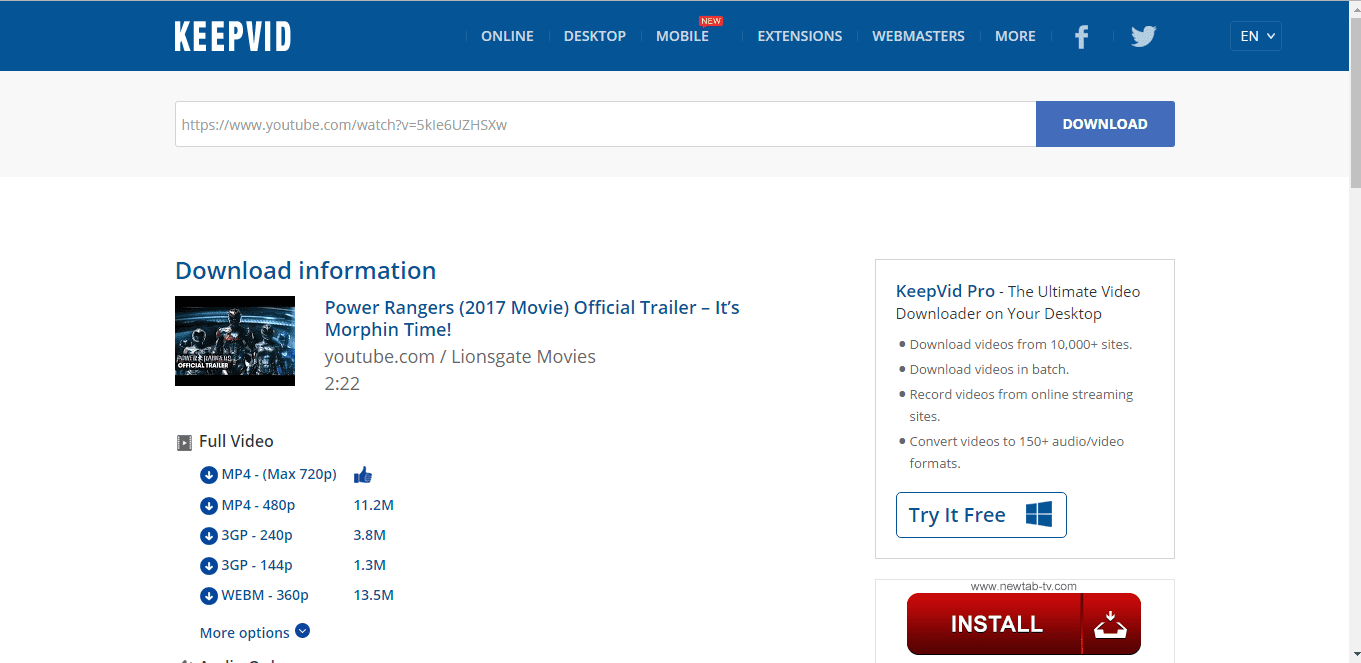Click the 13.5M file size text
Screen dimensions: 1361x663
pos(374,595)
